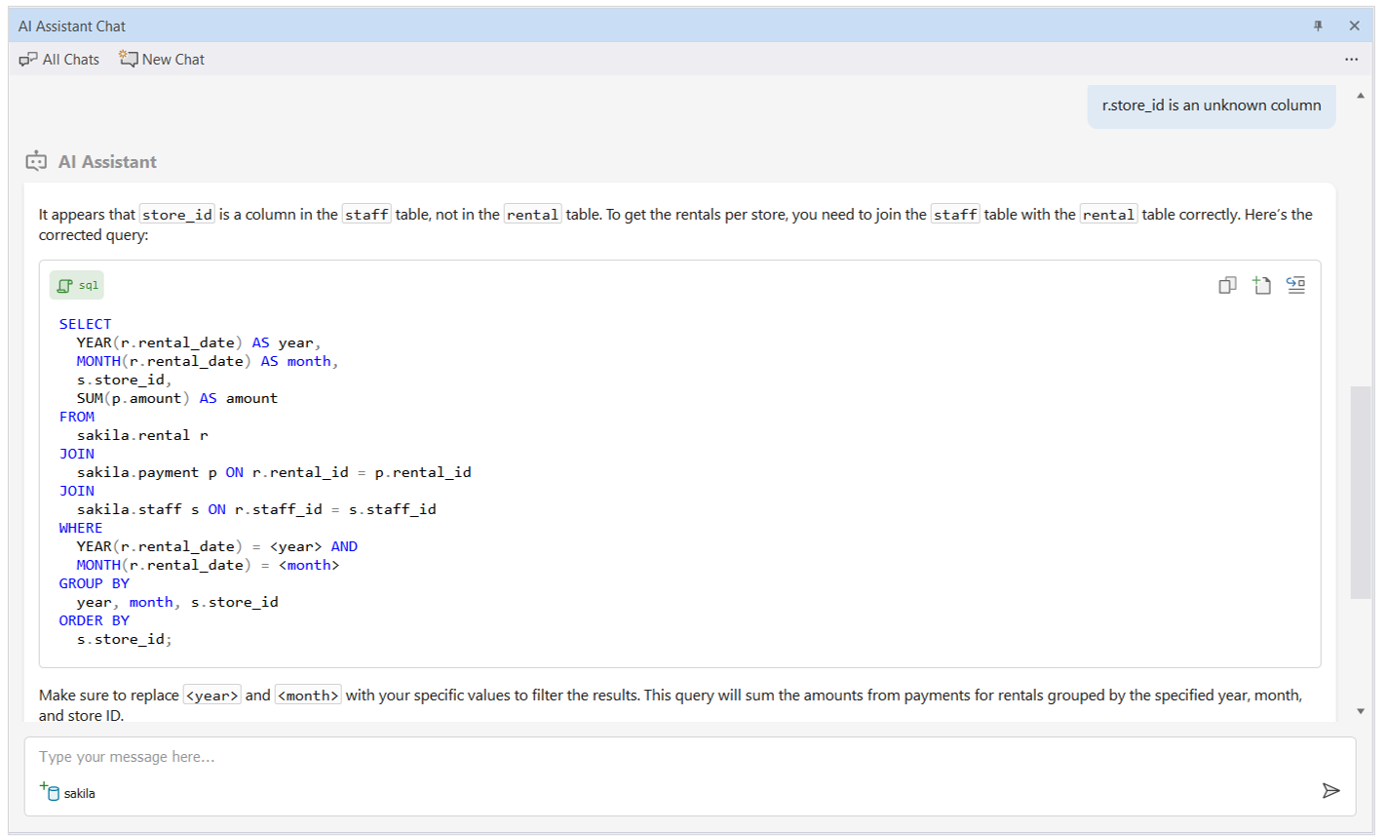Click the SELECT keyword in the query
Image resolution: width=1380 pixels, height=840 pixels.
(x=85, y=324)
